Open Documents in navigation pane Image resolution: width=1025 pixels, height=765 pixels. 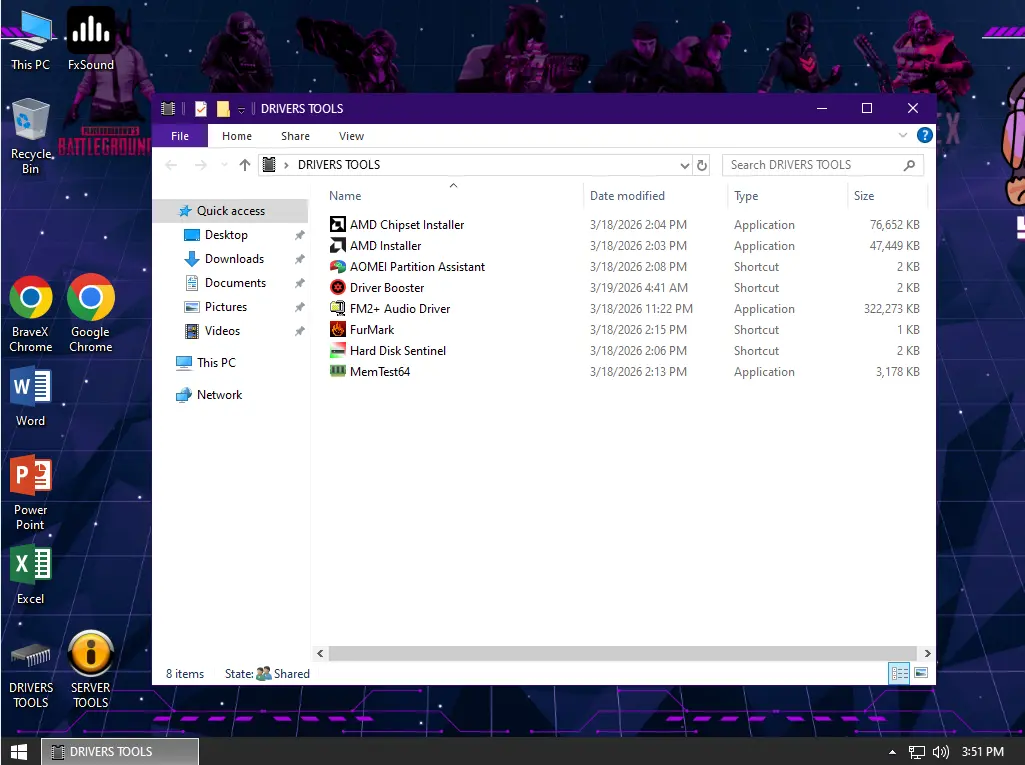(x=235, y=282)
